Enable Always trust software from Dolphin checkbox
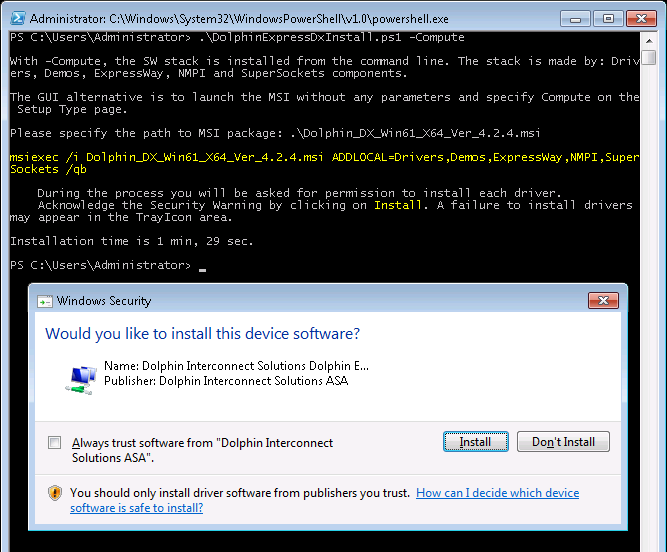Image resolution: width=667 pixels, height=552 pixels. pyautogui.click(x=54, y=443)
